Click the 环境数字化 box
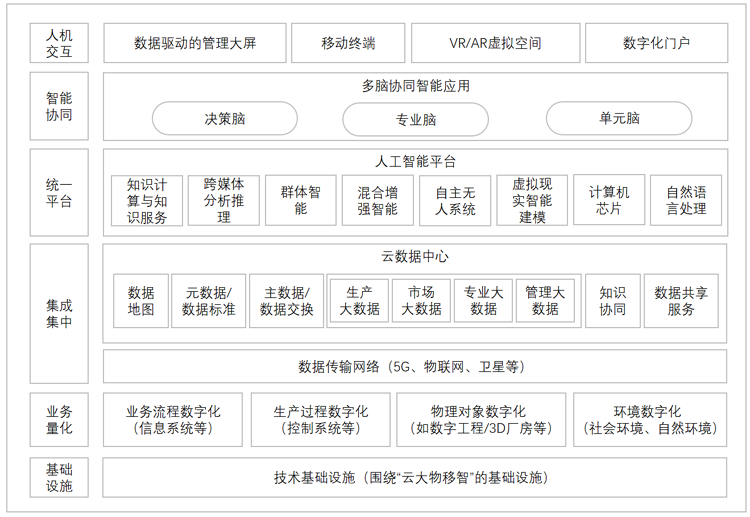This screenshot has height=517, width=750. (x=650, y=420)
